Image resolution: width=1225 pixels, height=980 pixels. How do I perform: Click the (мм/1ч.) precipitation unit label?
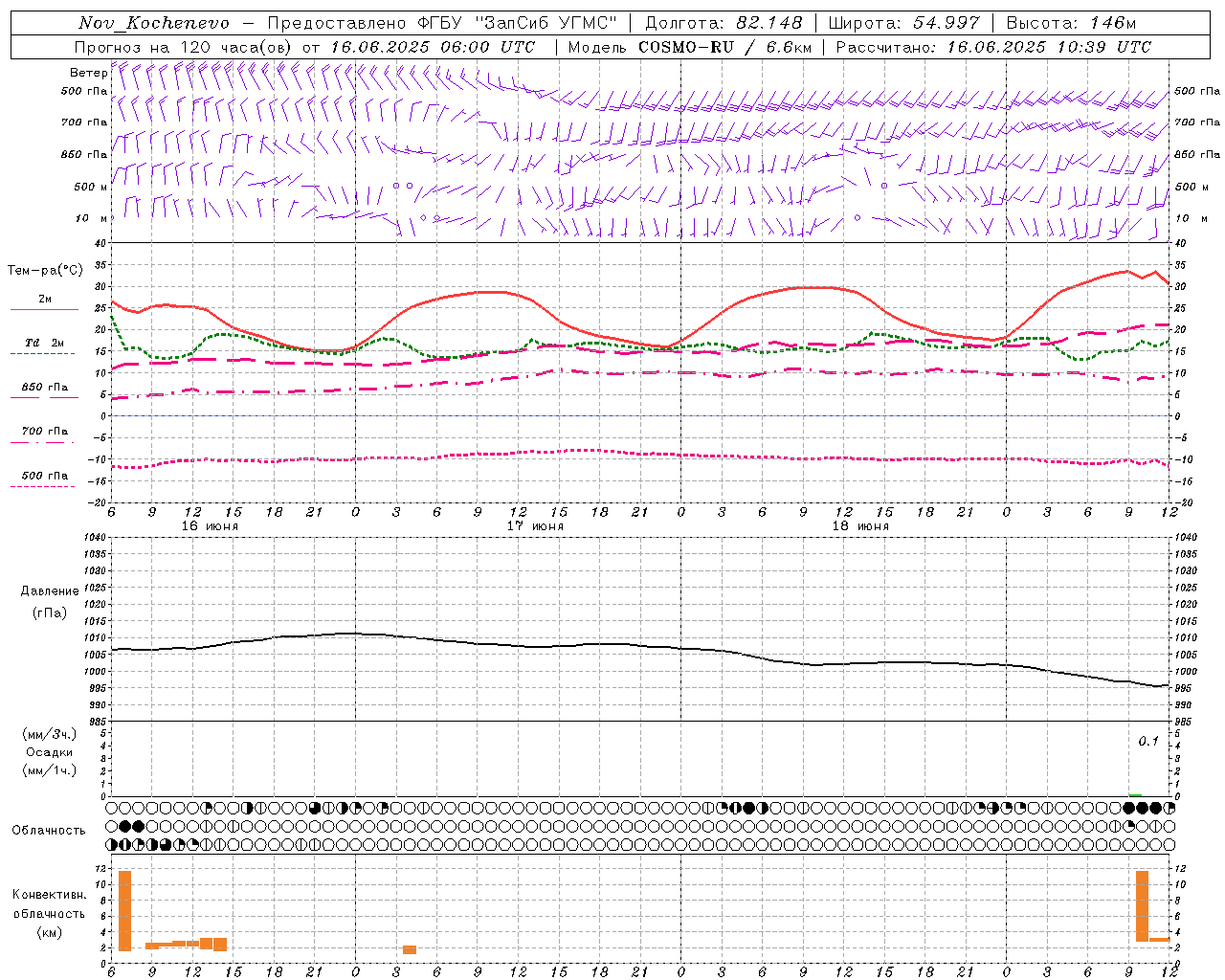49,770
